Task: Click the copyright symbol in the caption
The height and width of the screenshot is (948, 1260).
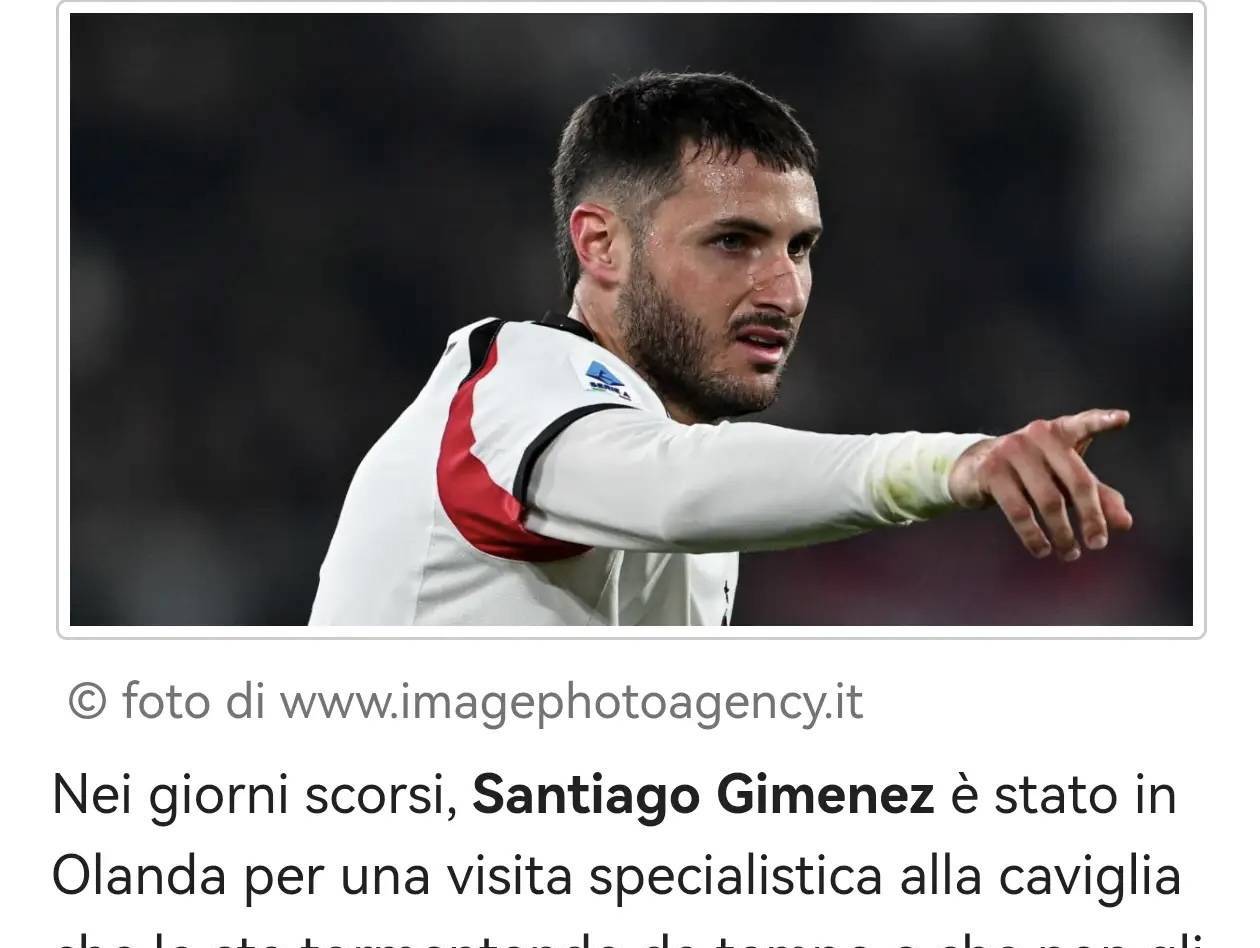Action: point(87,701)
